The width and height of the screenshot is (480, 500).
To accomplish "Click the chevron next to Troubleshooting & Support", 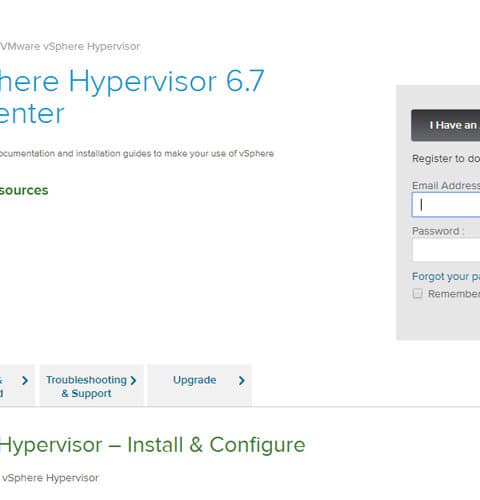I will tap(133, 380).
